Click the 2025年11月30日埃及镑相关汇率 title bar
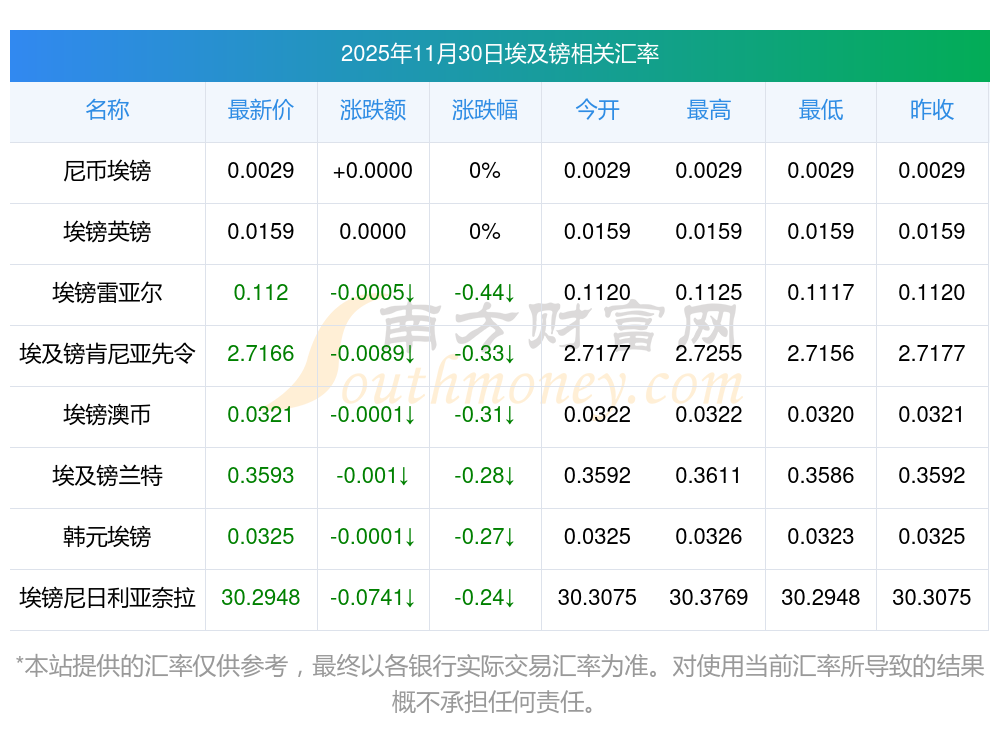 (x=500, y=54)
